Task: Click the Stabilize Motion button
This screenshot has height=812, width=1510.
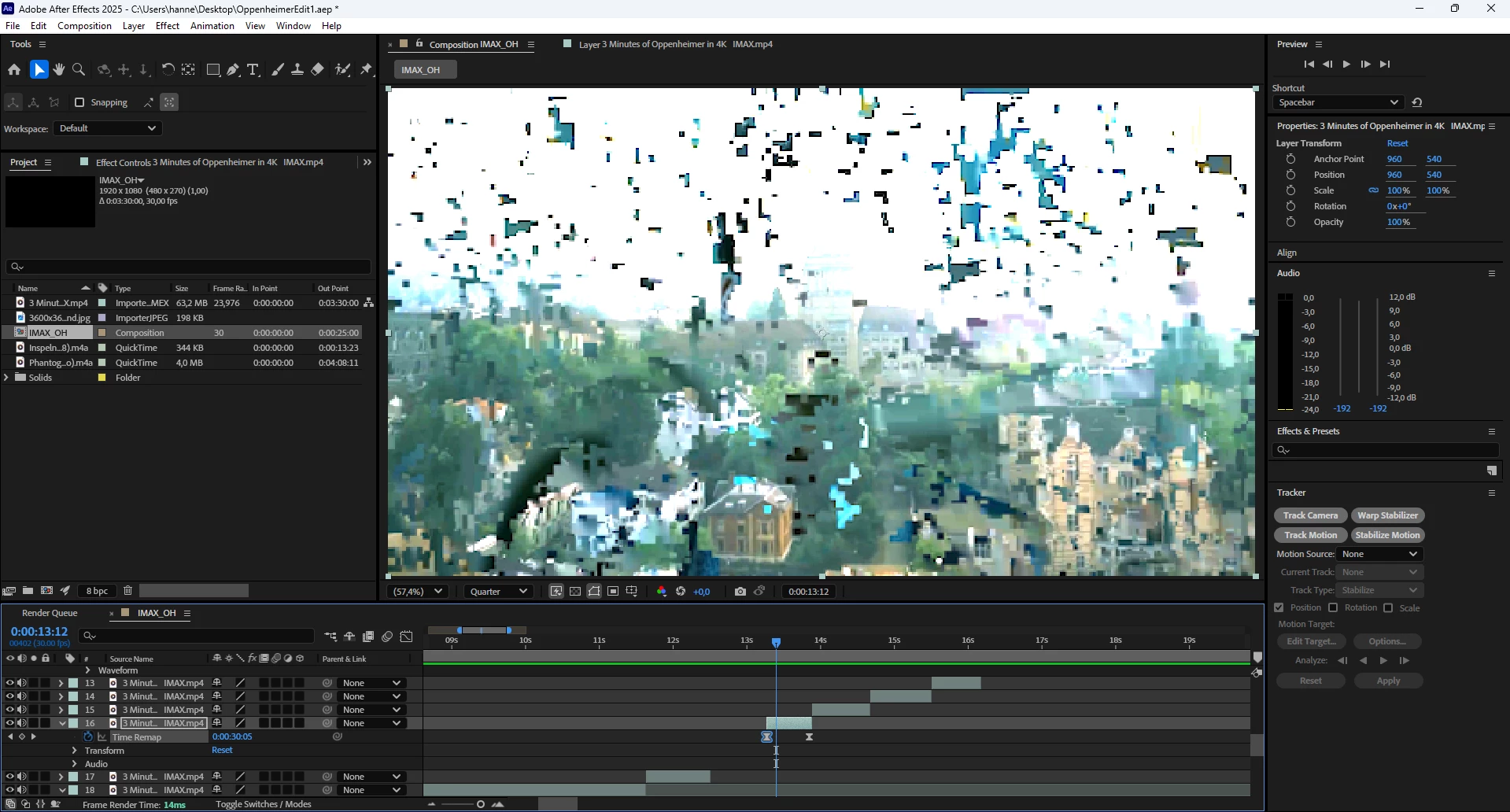Action: tap(1387, 535)
